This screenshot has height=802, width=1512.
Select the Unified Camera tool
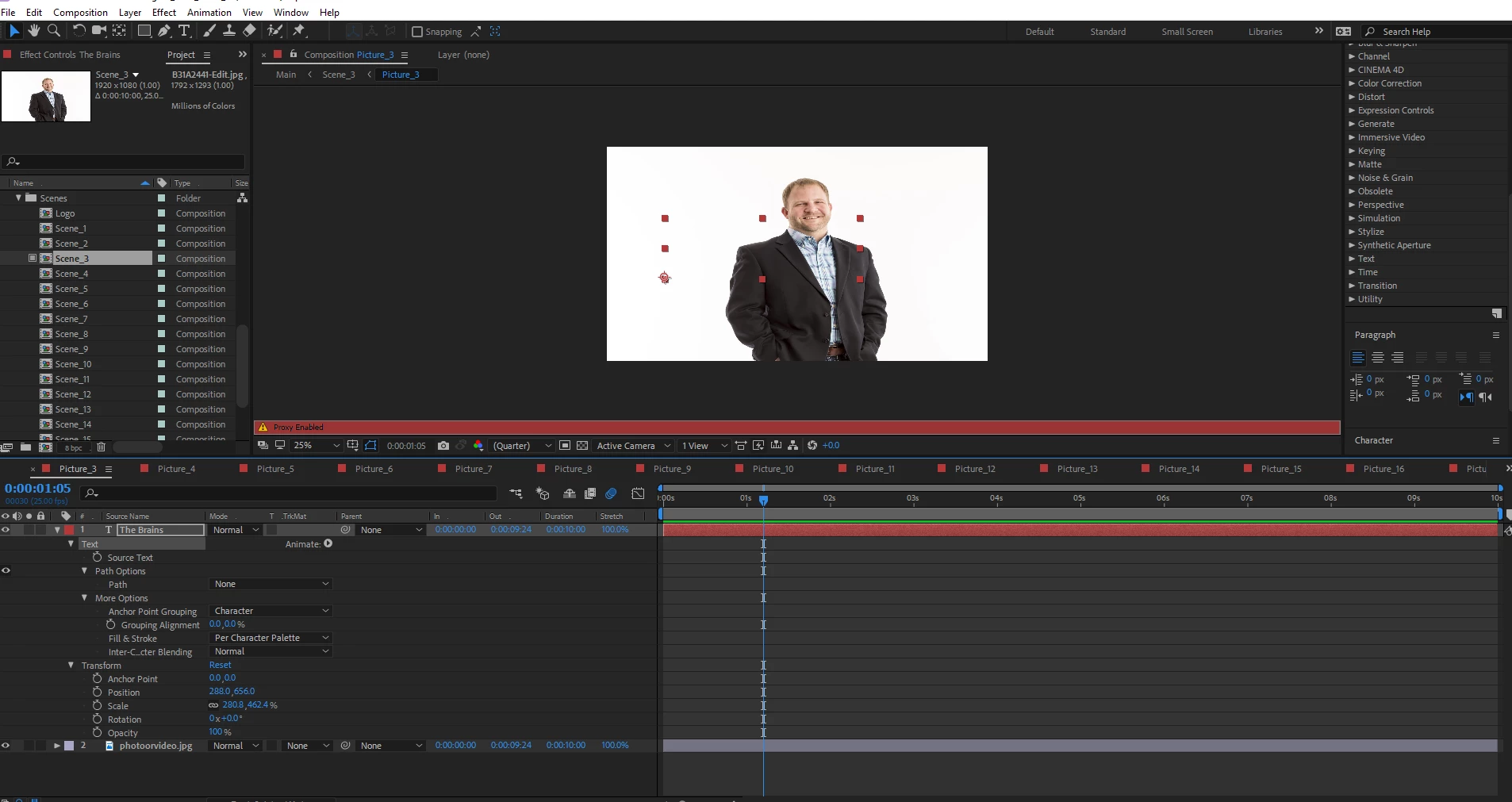pos(98,30)
